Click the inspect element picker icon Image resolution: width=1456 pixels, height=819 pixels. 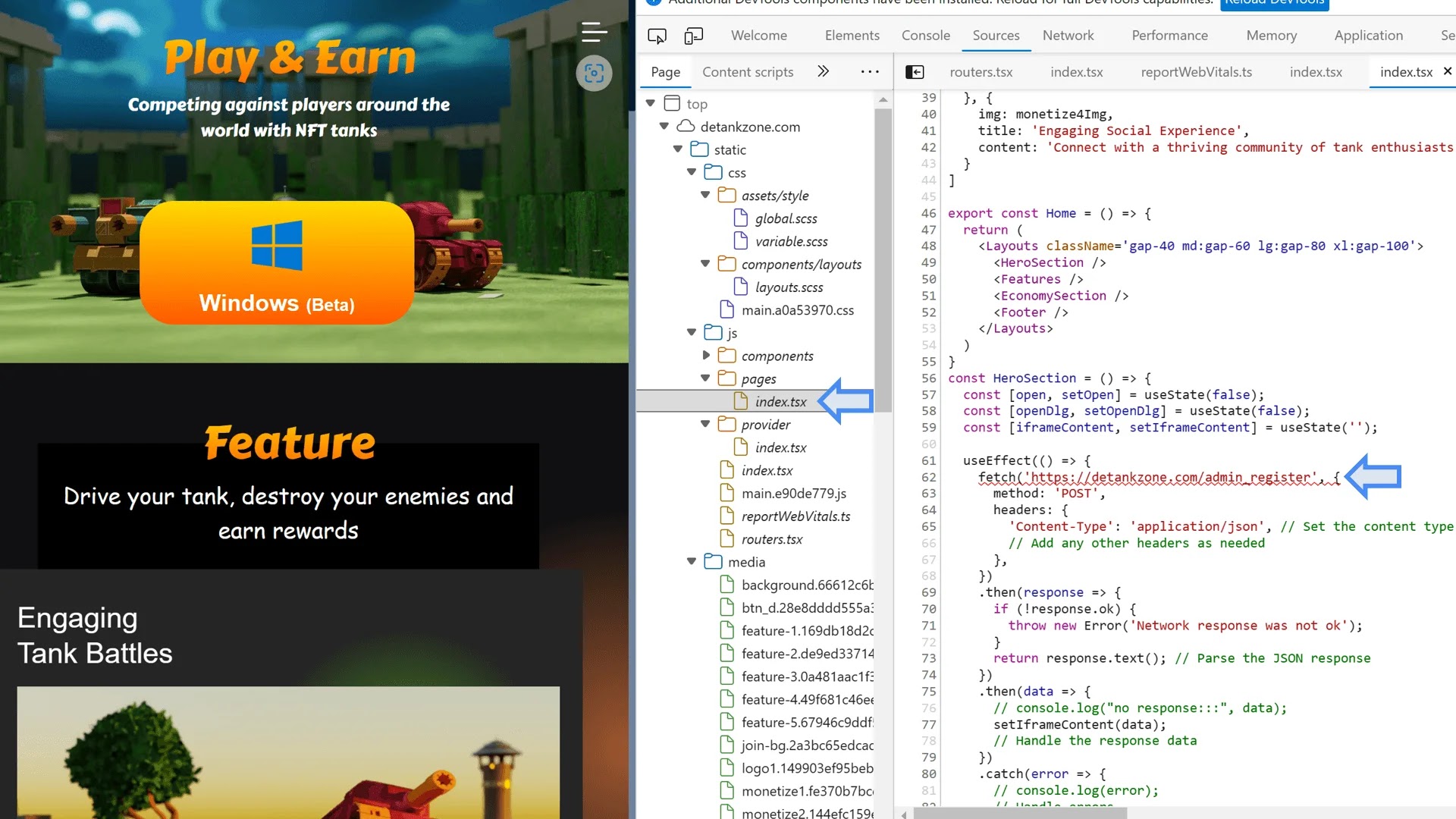click(657, 36)
